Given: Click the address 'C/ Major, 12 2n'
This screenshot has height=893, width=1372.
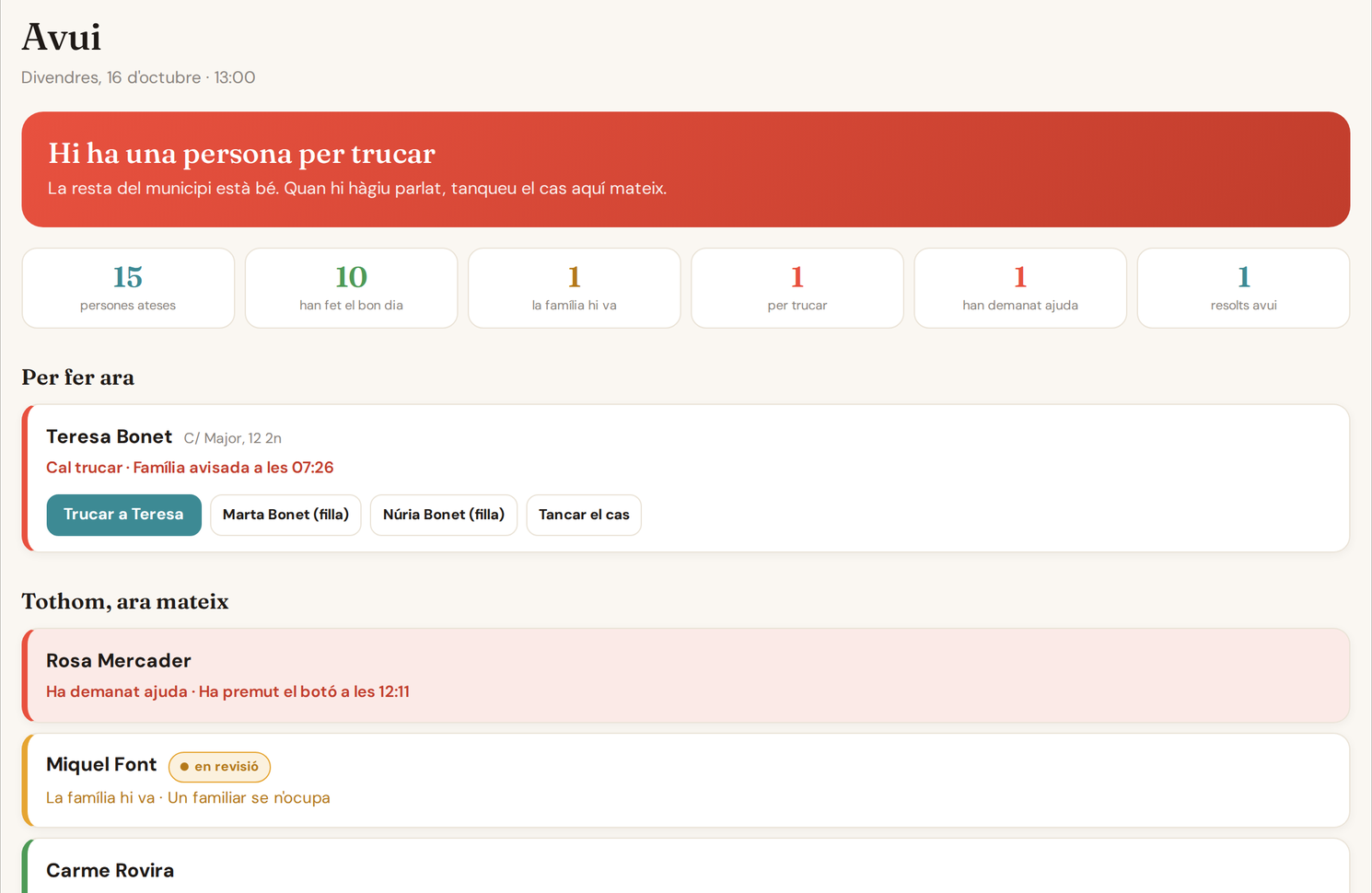Looking at the screenshot, I should (233, 438).
